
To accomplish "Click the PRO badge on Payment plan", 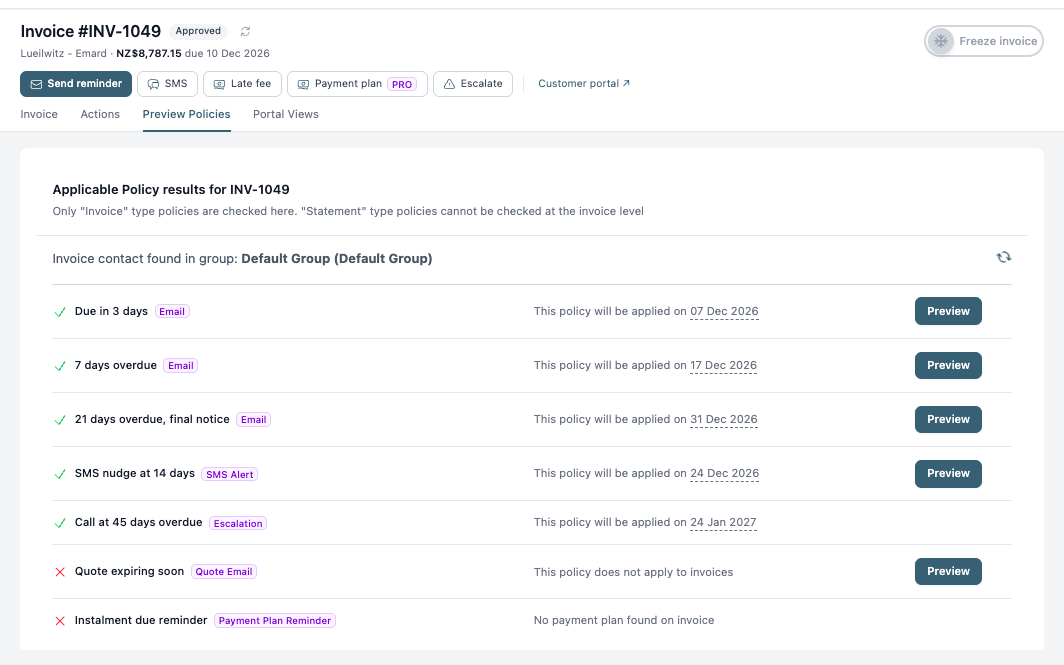I will [402, 84].
